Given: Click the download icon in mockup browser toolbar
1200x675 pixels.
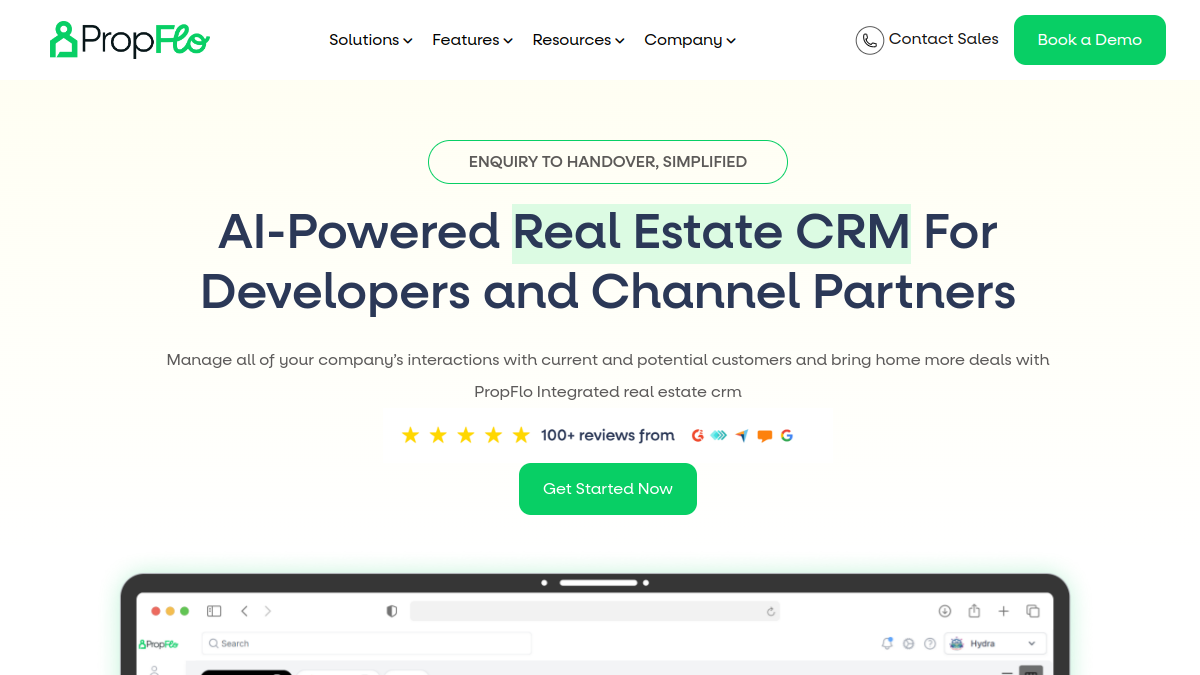Looking at the screenshot, I should click(945, 611).
